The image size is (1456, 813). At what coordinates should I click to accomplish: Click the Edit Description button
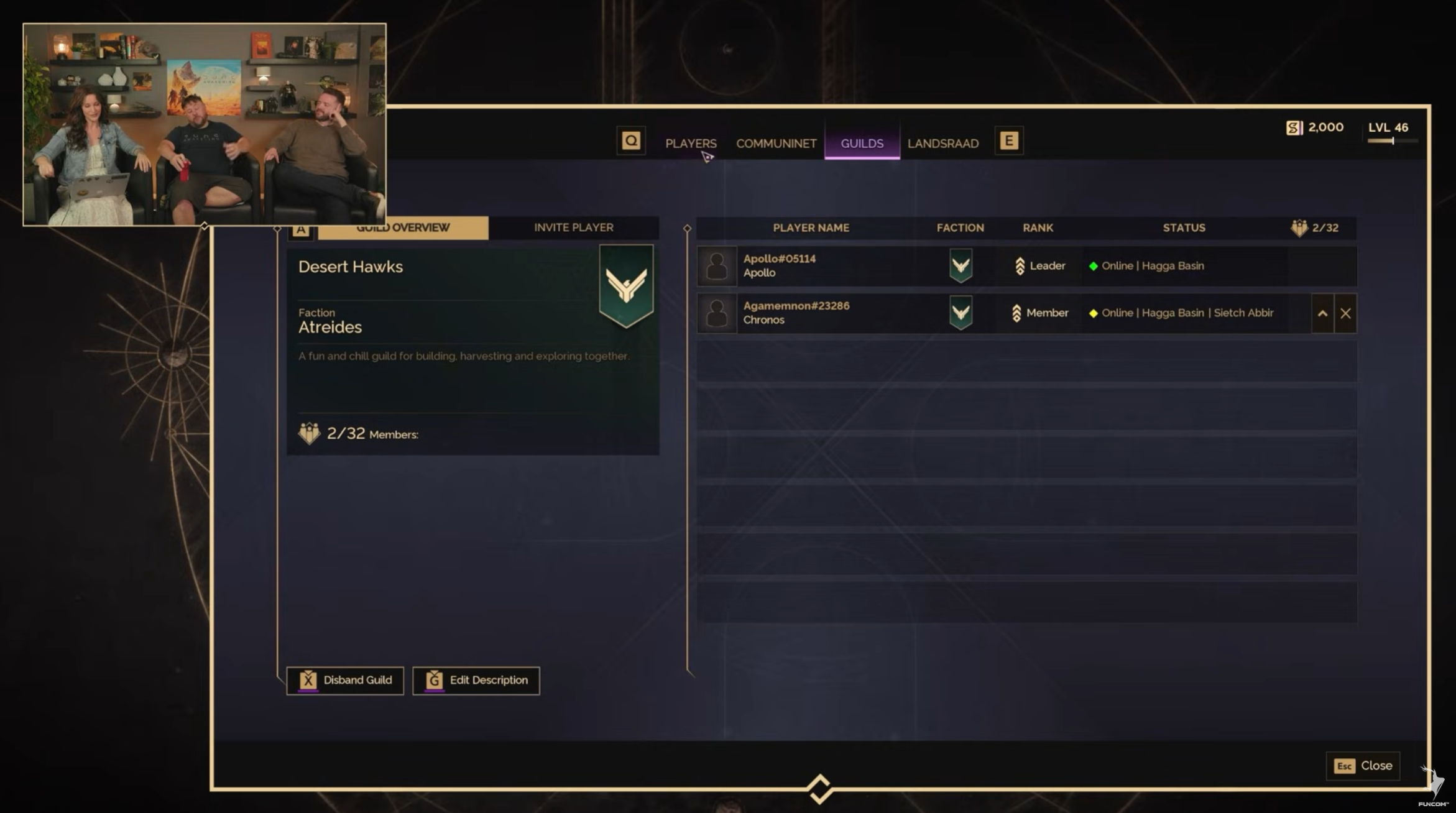(x=476, y=680)
